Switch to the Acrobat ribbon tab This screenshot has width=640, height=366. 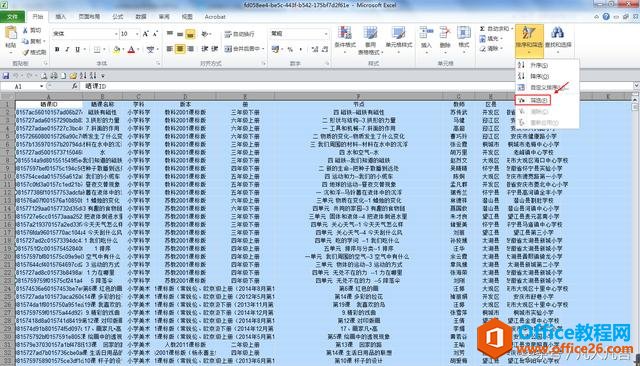tap(215, 17)
